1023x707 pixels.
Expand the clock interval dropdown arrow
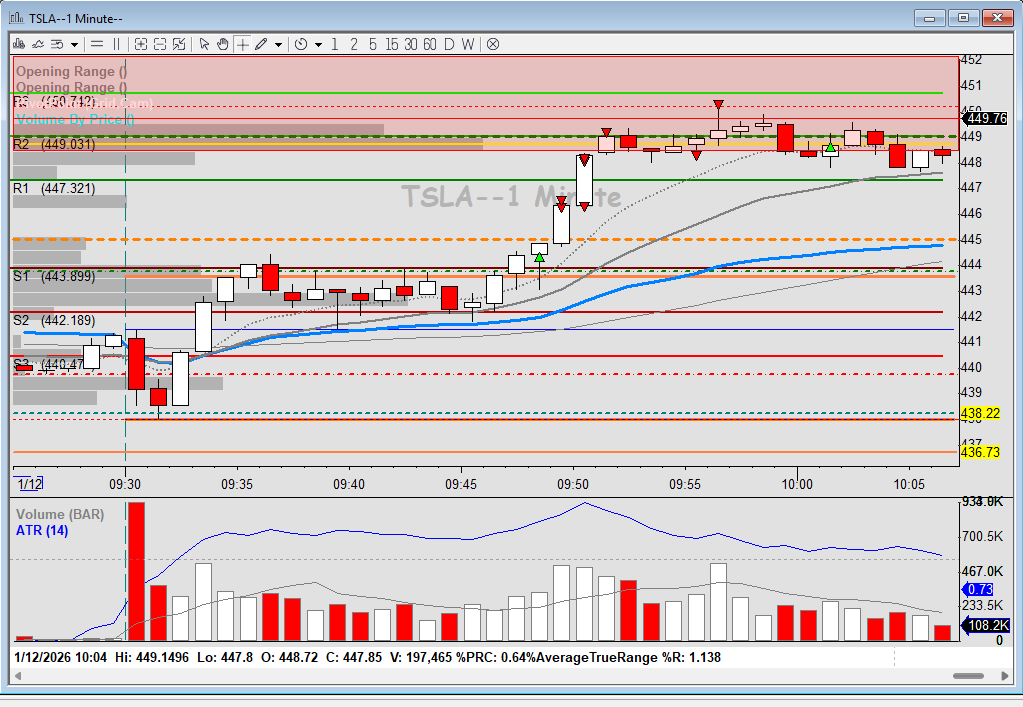point(318,45)
